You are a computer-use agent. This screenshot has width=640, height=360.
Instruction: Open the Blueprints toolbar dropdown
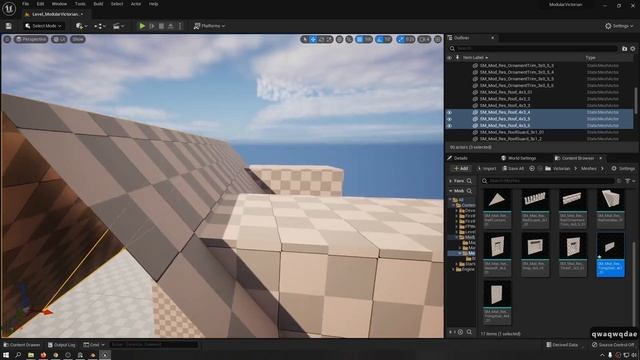100,26
